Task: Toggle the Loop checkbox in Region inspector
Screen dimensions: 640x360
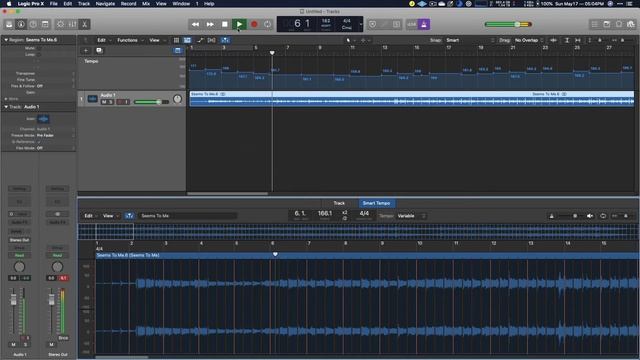Action: [x=39, y=54]
